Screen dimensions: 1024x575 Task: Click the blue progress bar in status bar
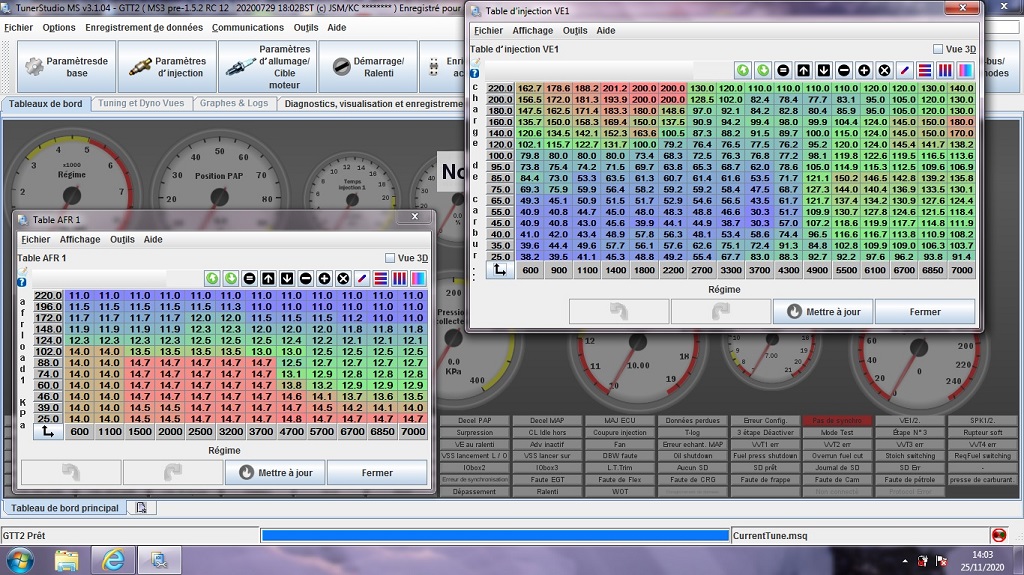point(494,535)
